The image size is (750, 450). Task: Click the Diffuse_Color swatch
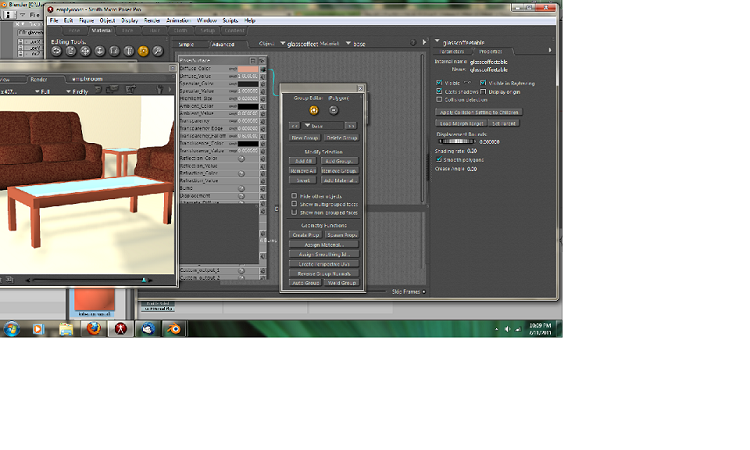246,68
